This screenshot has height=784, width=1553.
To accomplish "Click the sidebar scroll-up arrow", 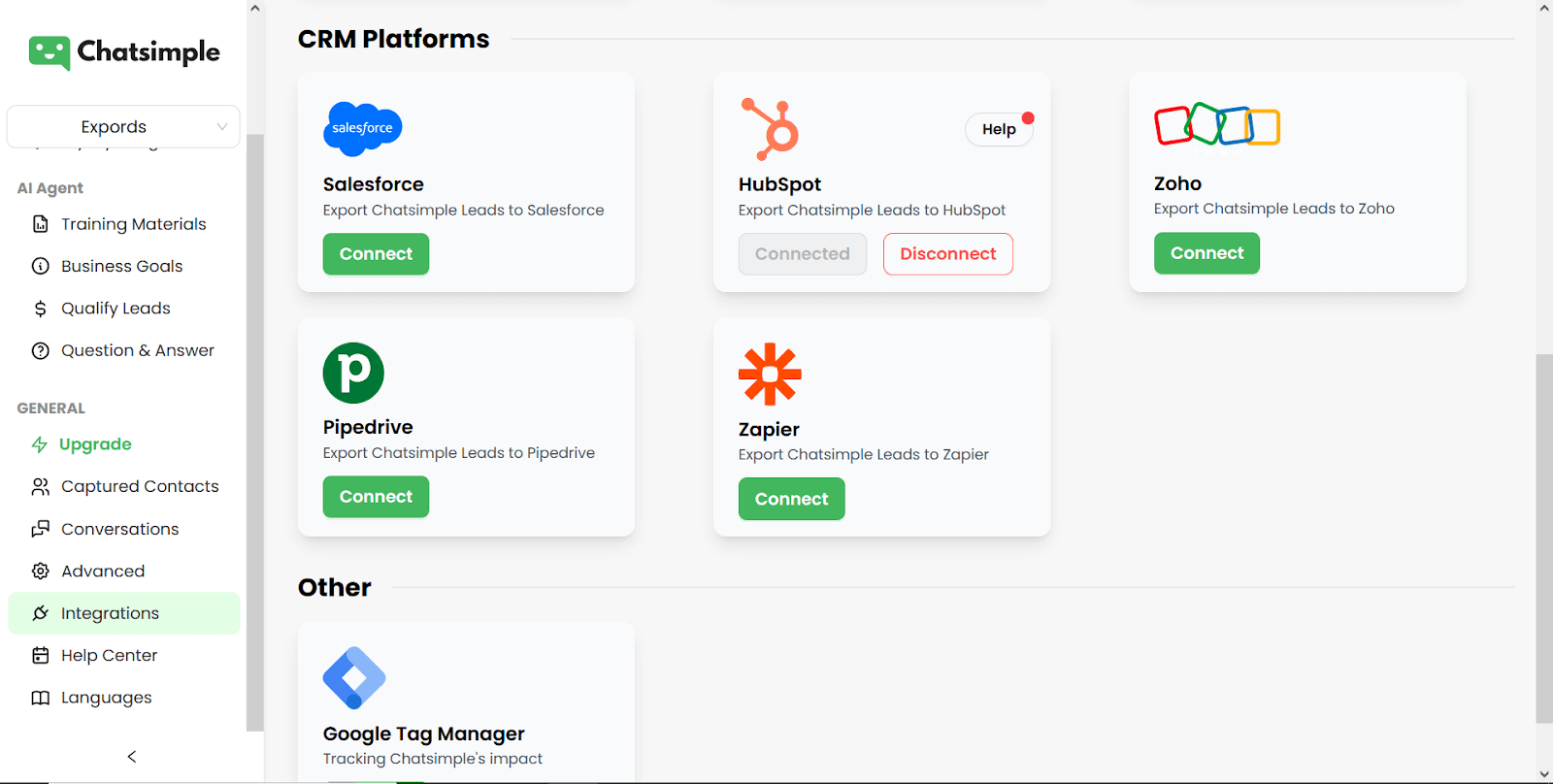I will pos(255,9).
